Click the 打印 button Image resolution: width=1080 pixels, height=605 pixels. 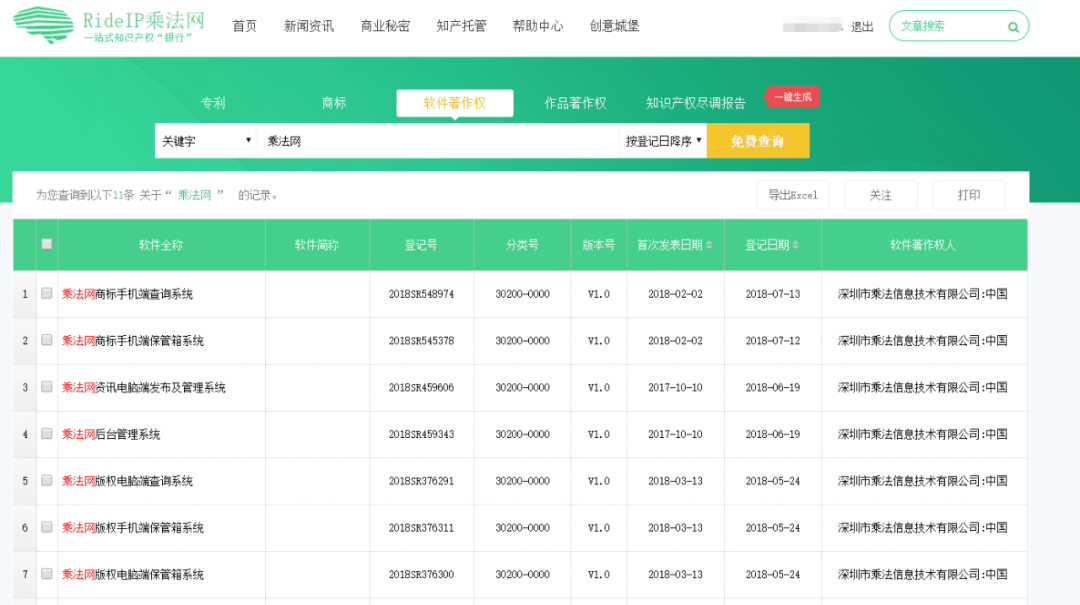(x=969, y=195)
